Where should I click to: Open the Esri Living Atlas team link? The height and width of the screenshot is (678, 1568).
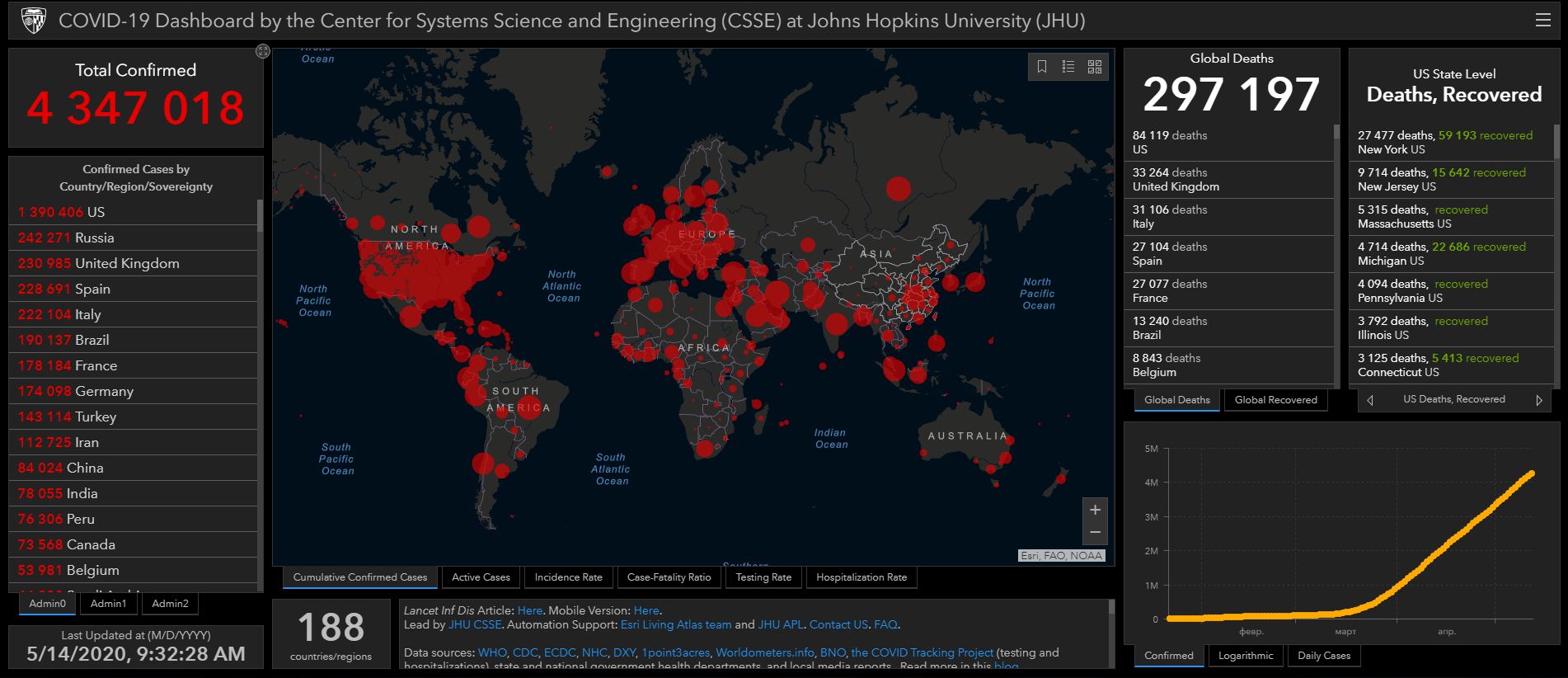pos(675,624)
